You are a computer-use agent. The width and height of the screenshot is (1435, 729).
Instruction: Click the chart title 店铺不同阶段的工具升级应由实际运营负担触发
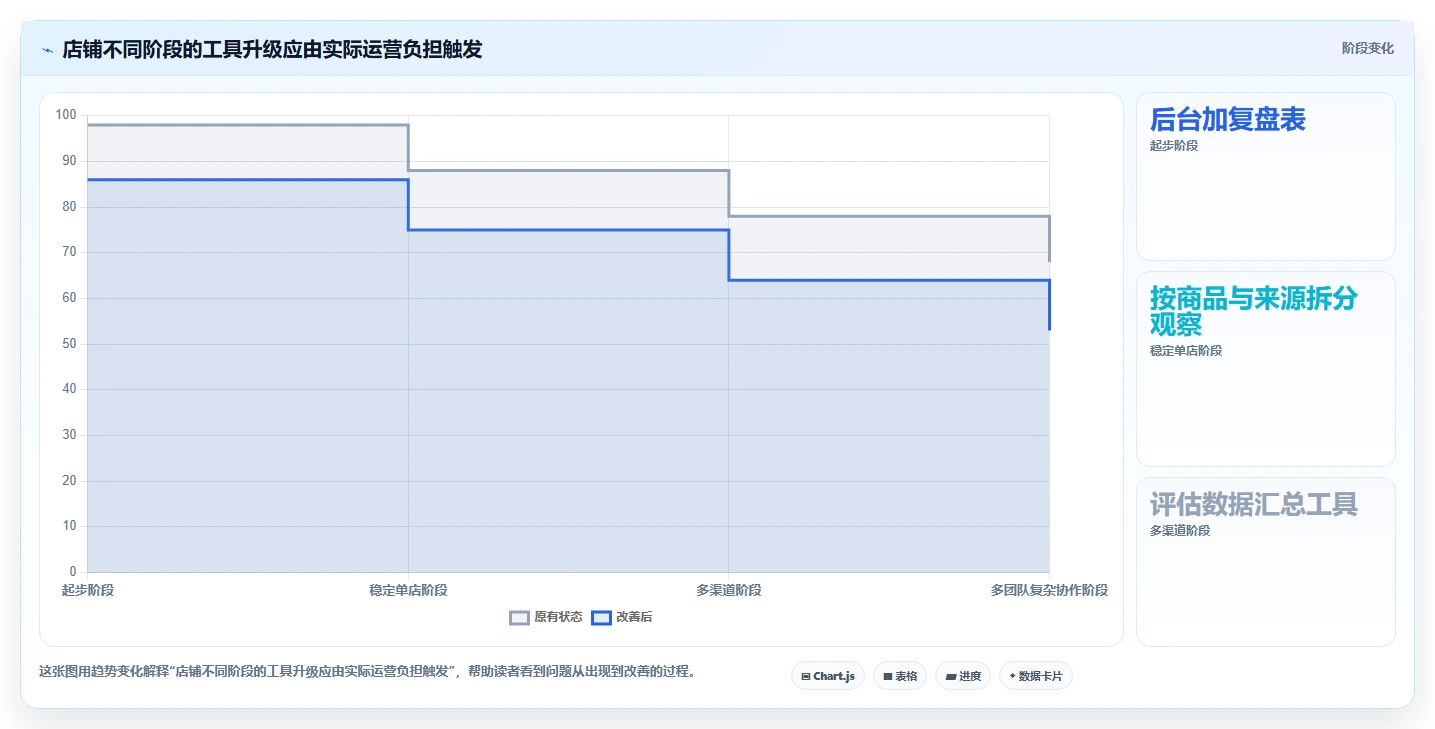272,50
